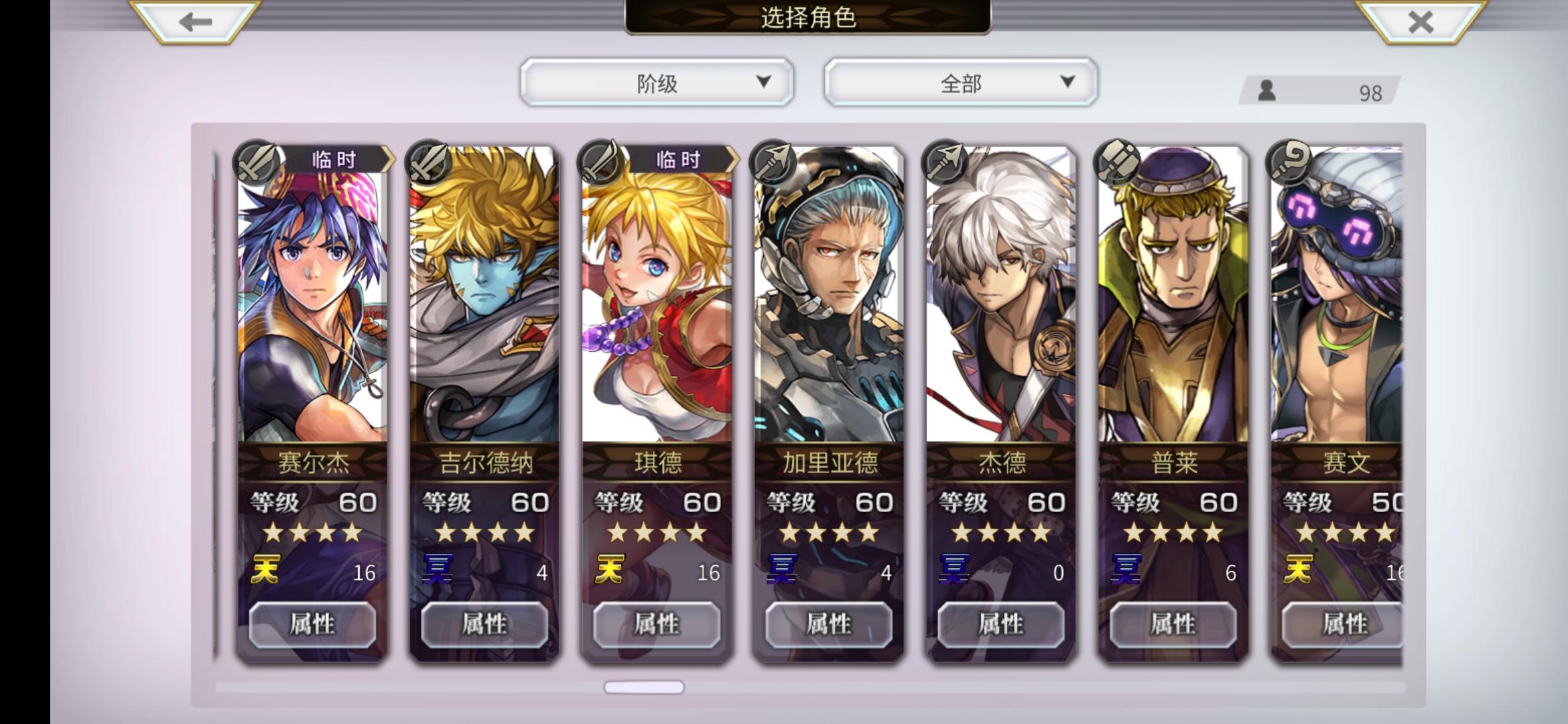Click the horizontal scrollbar handle below the cards
This screenshot has height=724, width=1568.
click(644, 687)
